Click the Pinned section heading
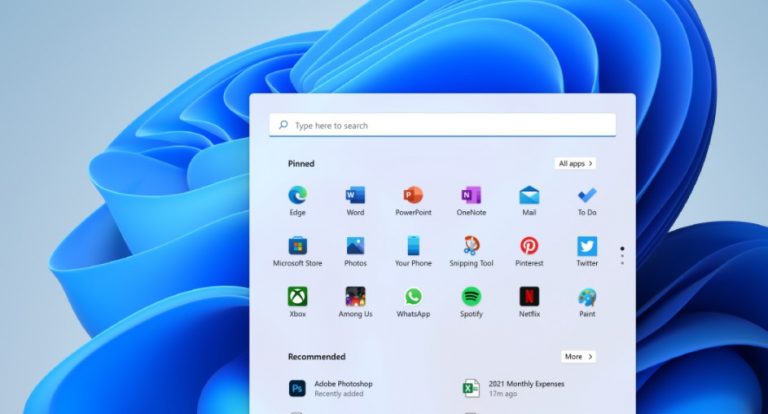The image size is (768, 414). tap(301, 164)
